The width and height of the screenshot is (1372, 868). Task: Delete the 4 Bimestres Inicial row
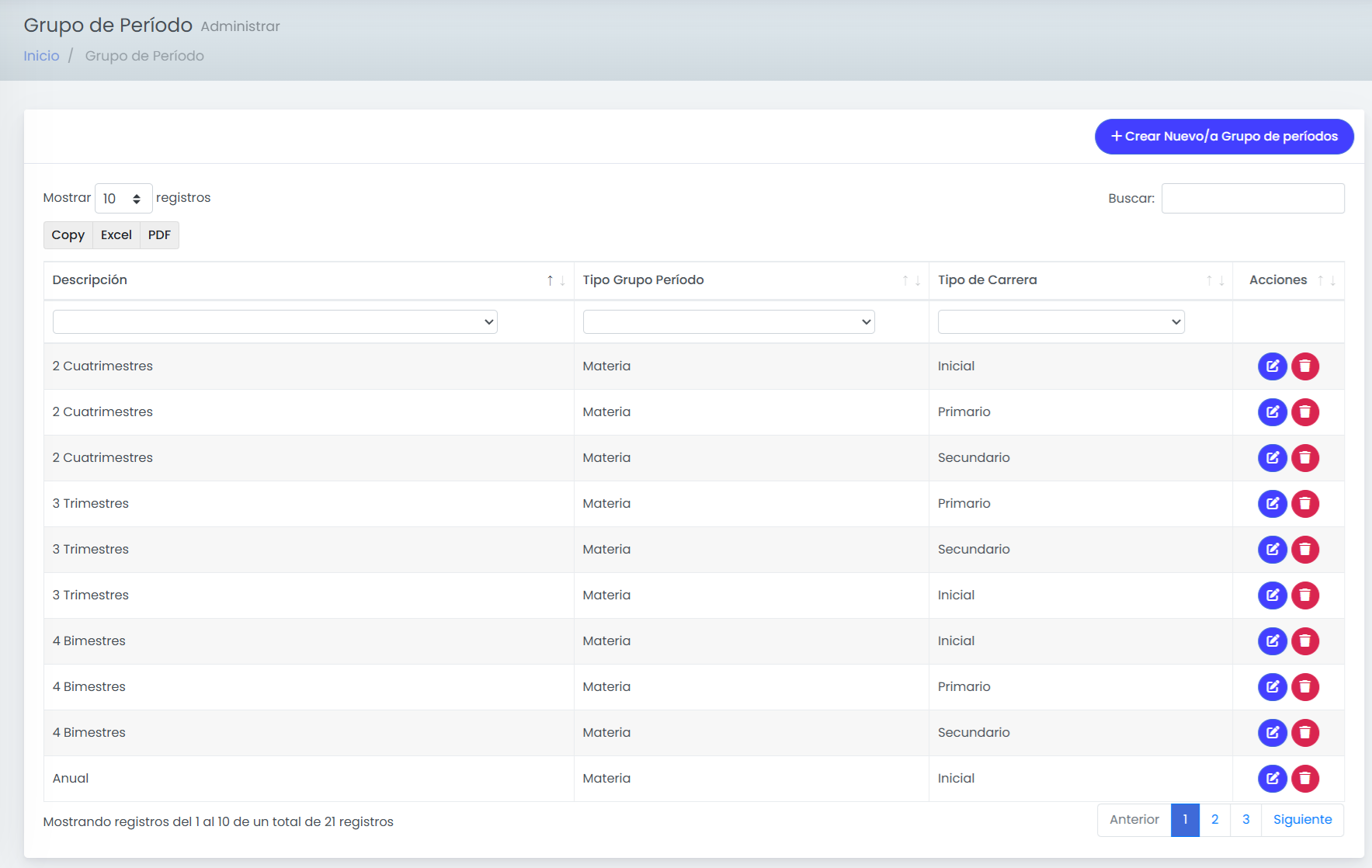1305,641
